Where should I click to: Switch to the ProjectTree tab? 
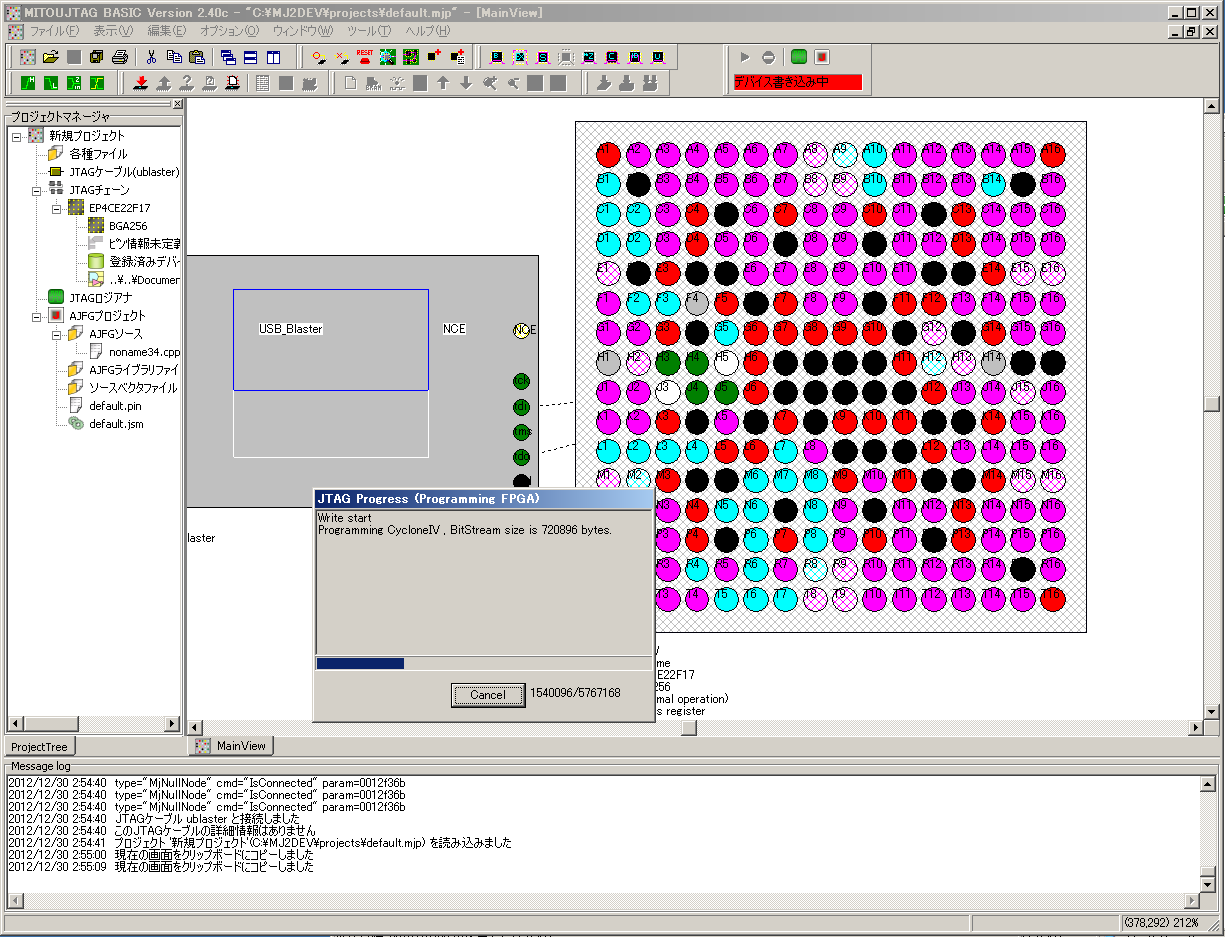pos(40,747)
